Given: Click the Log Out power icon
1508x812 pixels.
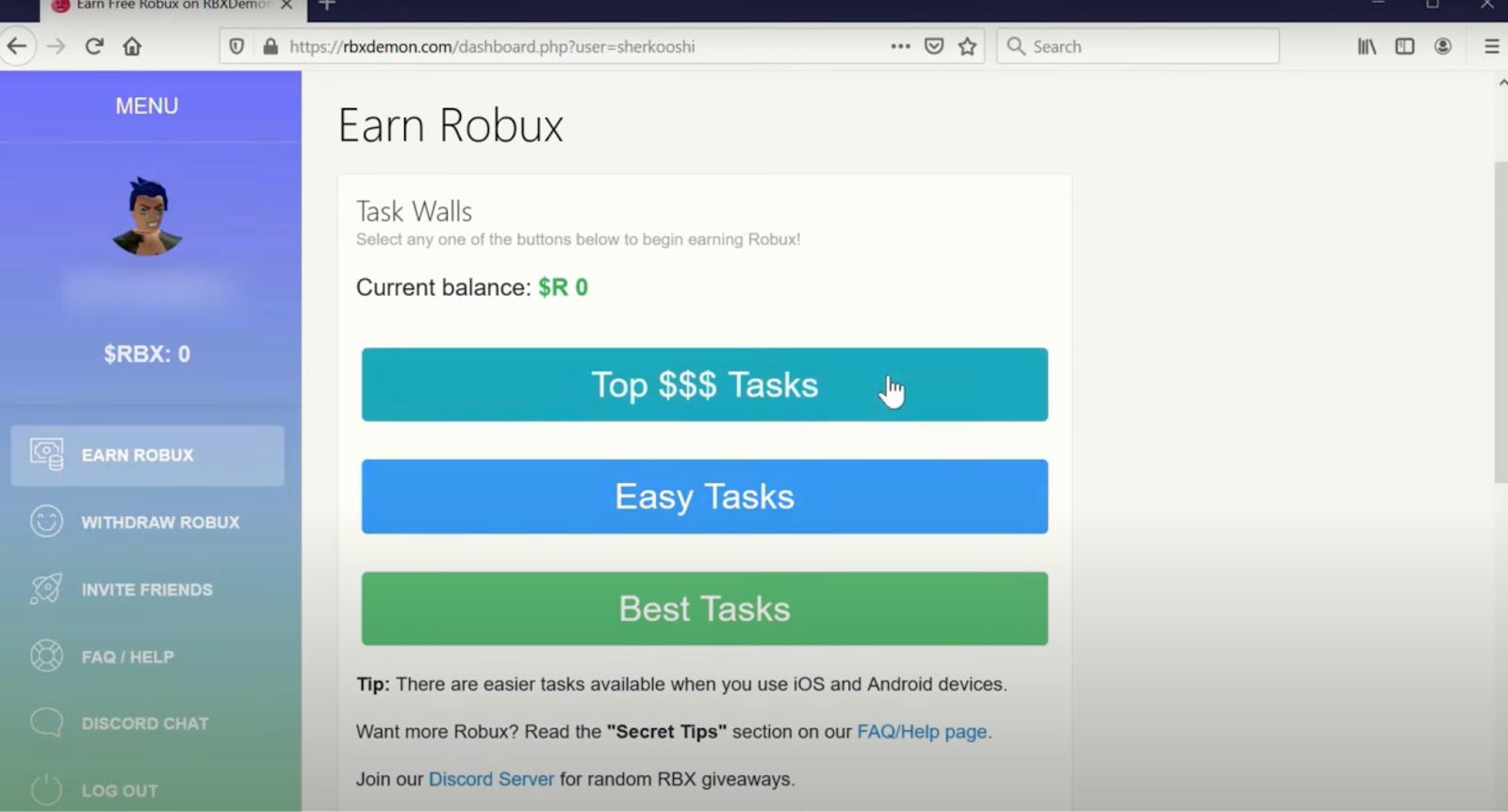Looking at the screenshot, I should pos(46,789).
